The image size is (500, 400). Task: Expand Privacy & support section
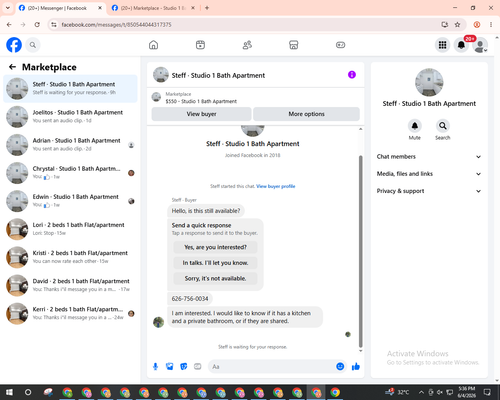[429, 191]
